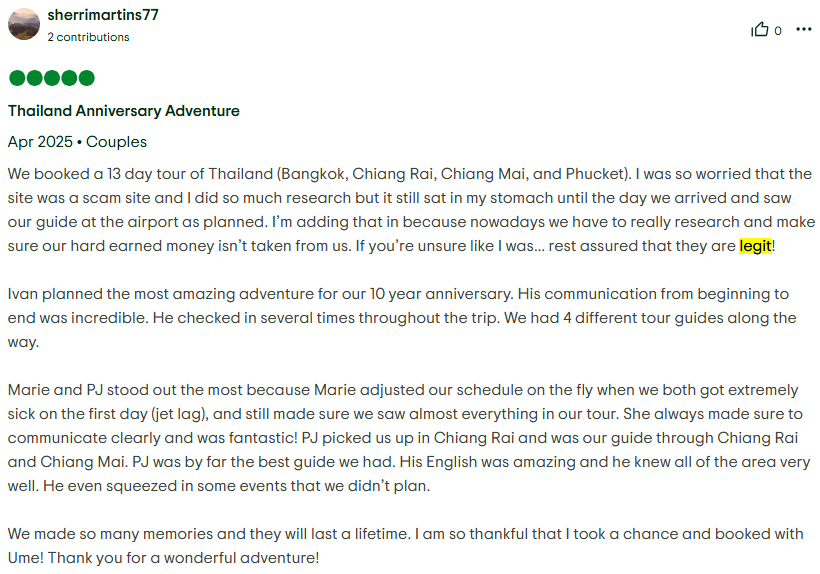This screenshot has width=820, height=574.
Task: Click the "Apr 2025" review date
Action: coord(39,142)
